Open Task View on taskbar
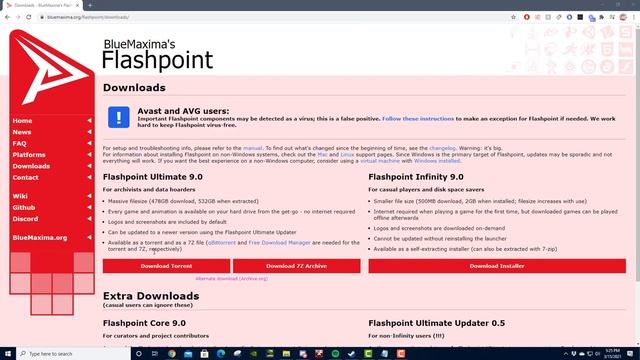The width and height of the screenshot is (640, 360). pyautogui.click(x=155, y=353)
